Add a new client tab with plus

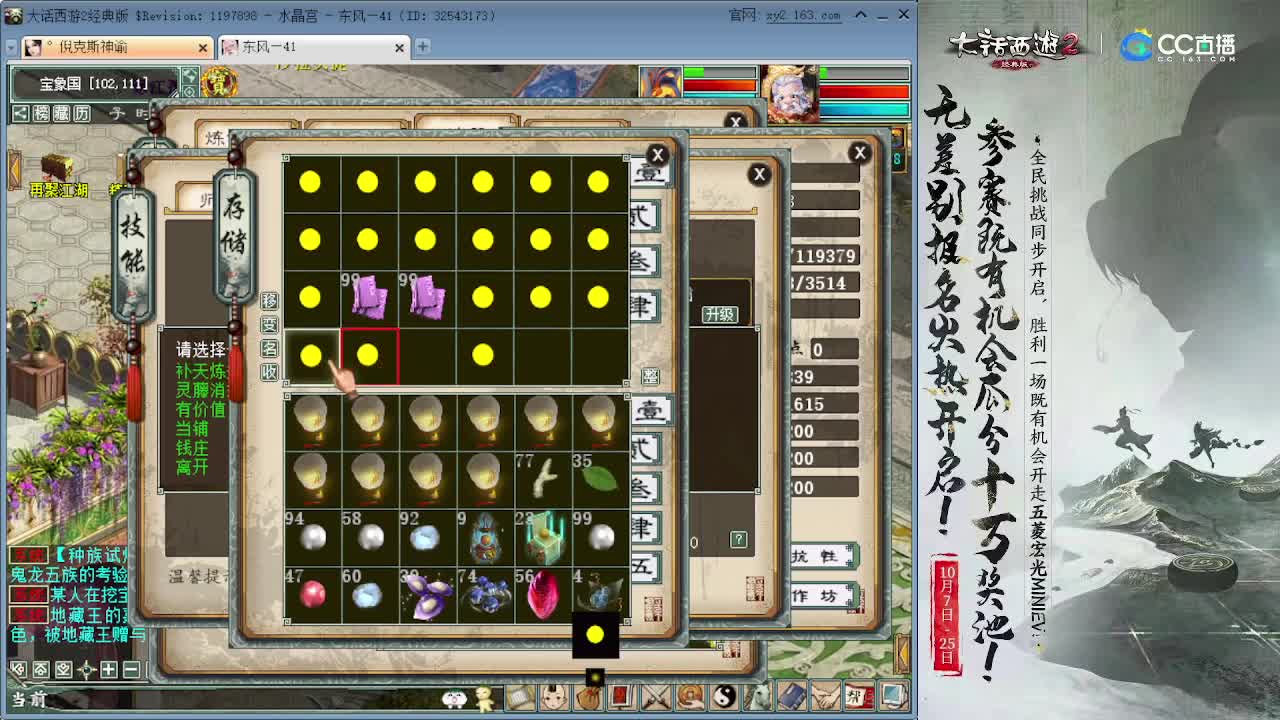pyautogui.click(x=422, y=47)
